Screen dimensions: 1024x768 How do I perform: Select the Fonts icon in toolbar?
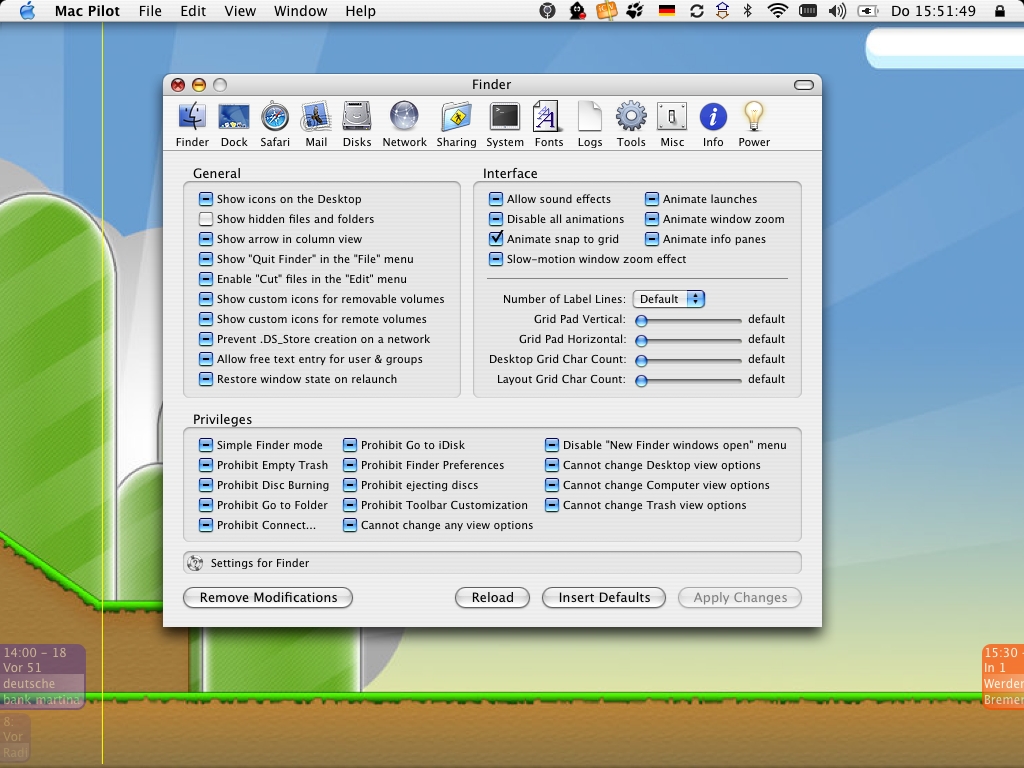coord(549,124)
